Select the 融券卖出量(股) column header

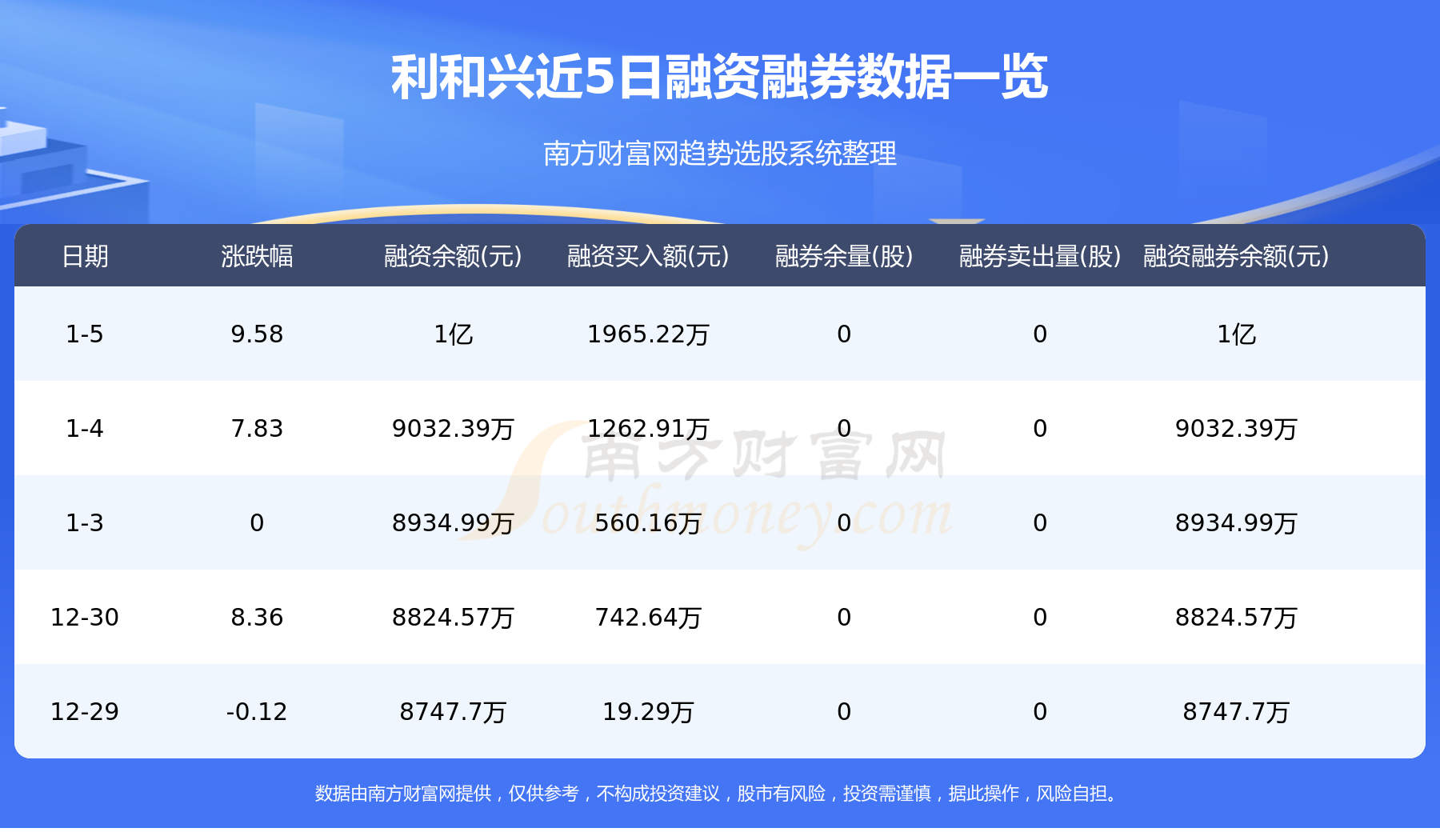(1040, 256)
